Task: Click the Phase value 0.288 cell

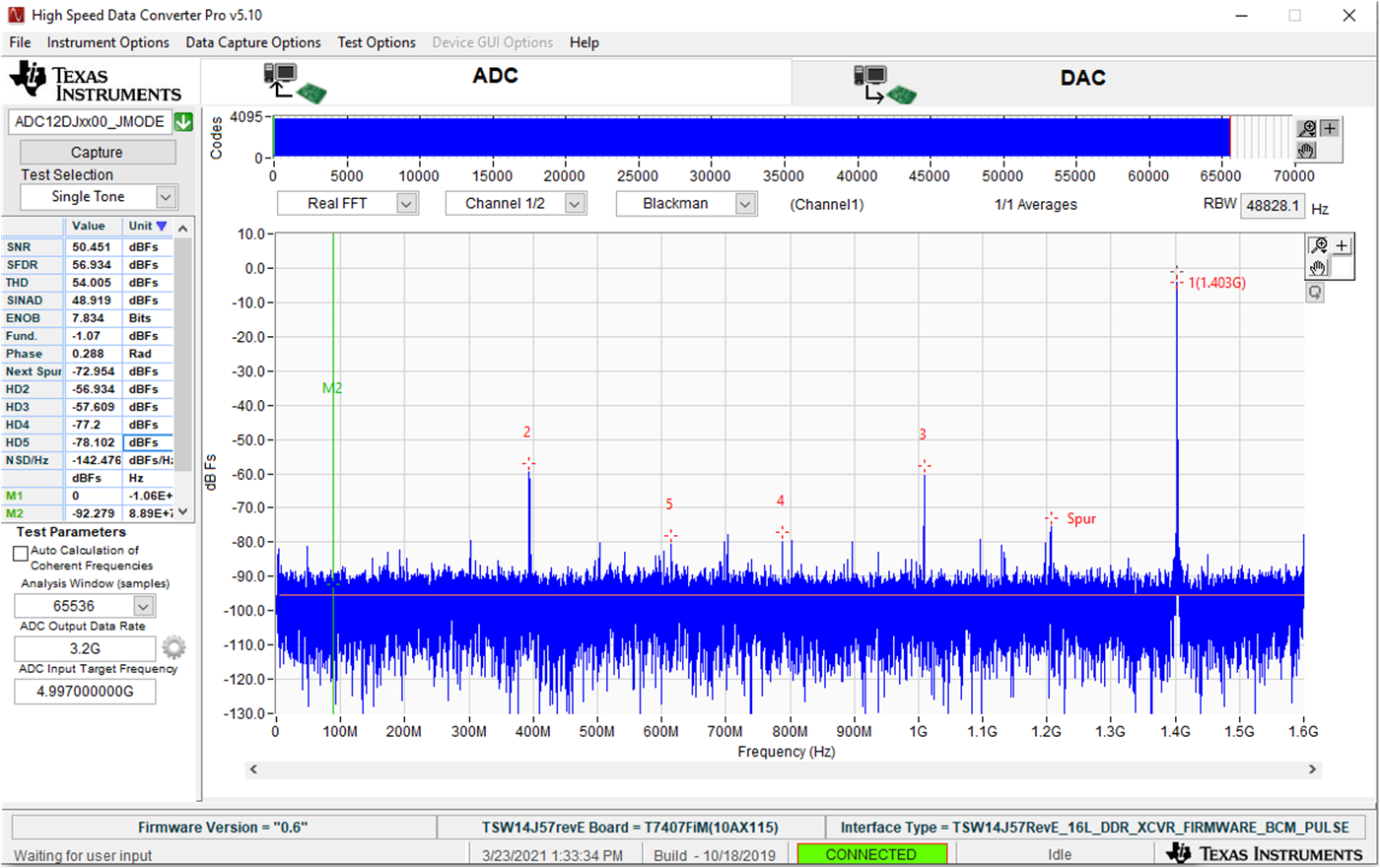Action: point(94,354)
